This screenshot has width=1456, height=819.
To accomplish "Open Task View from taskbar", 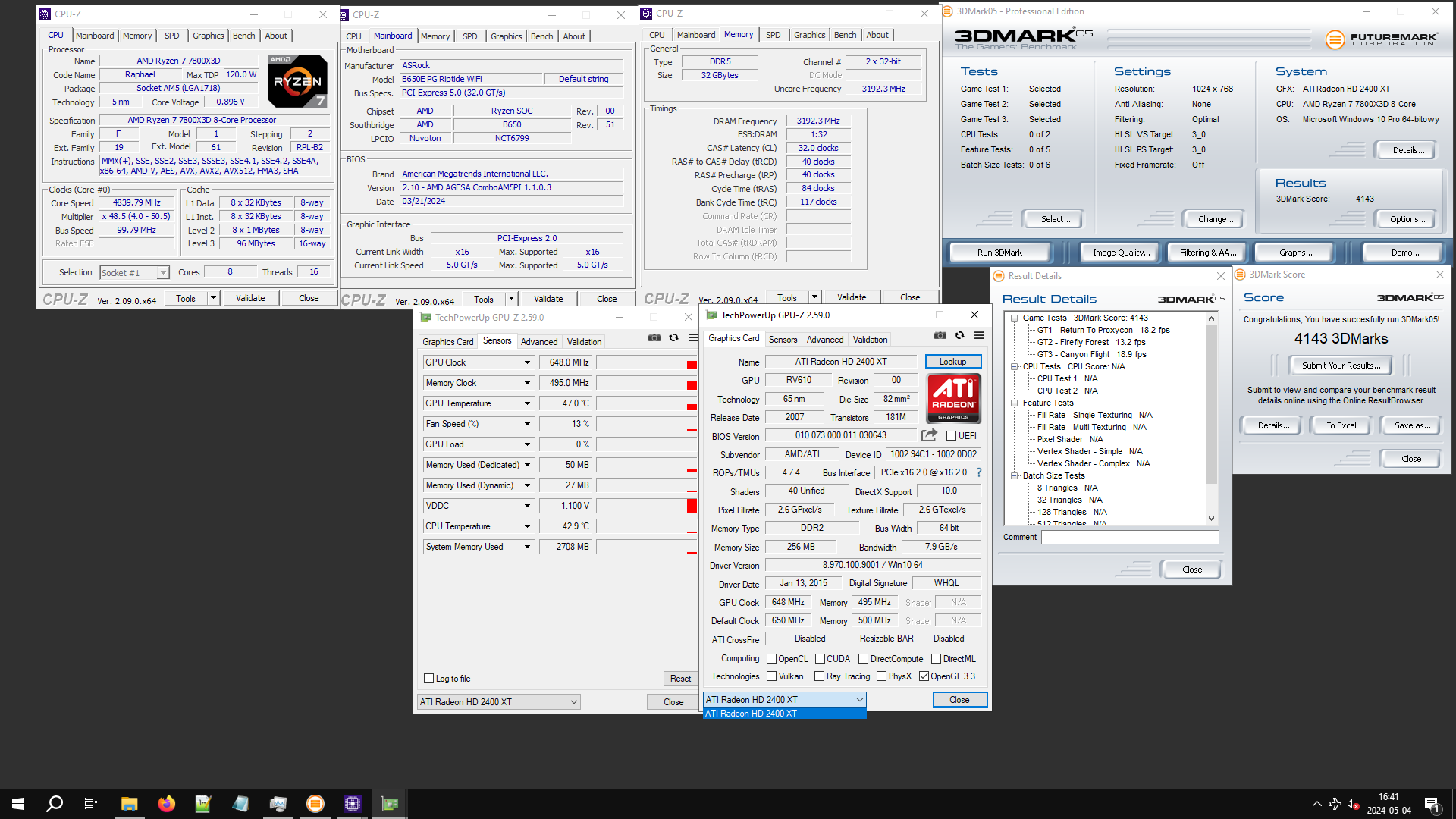I will coord(91,804).
